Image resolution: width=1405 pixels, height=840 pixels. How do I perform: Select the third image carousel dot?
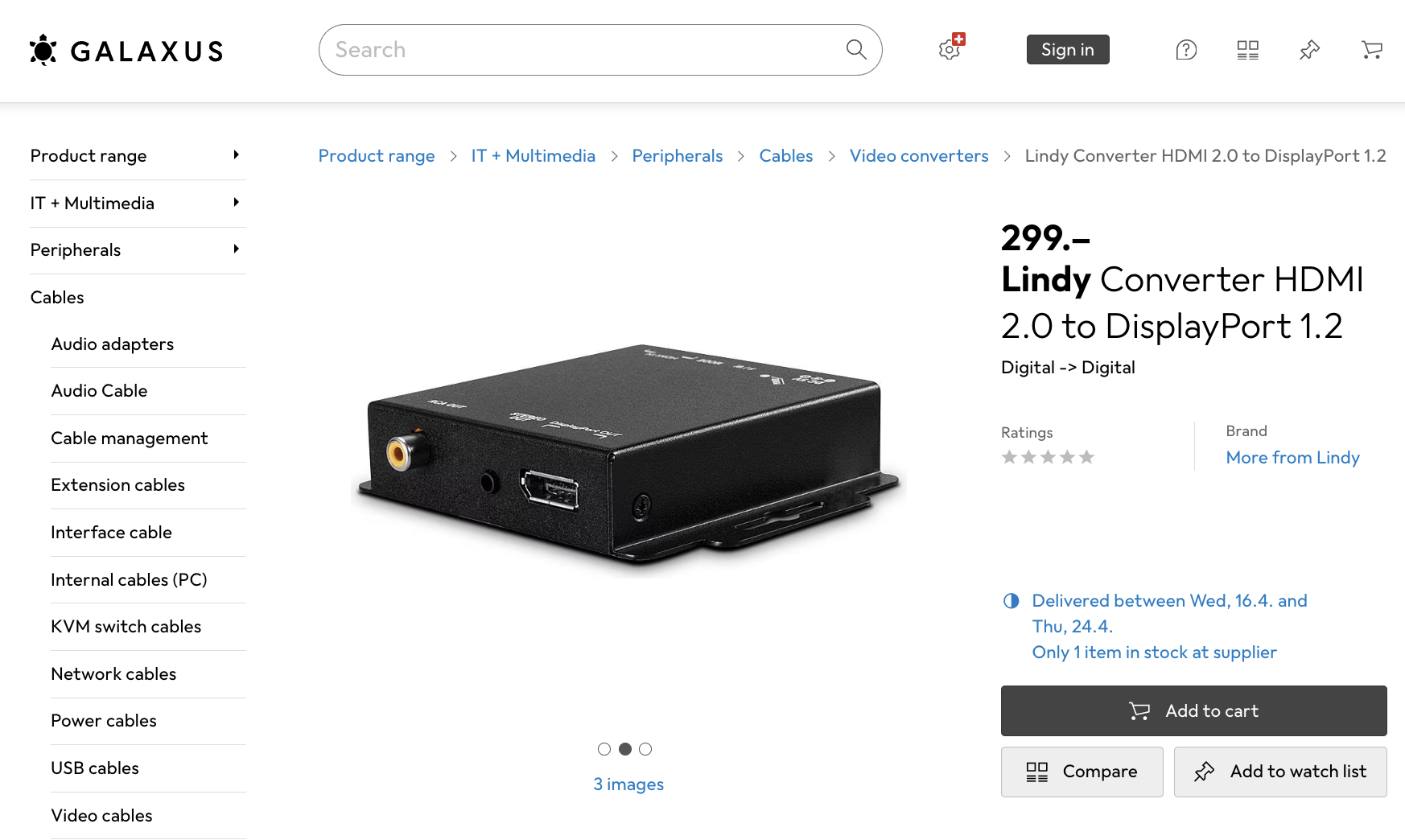[x=645, y=749]
